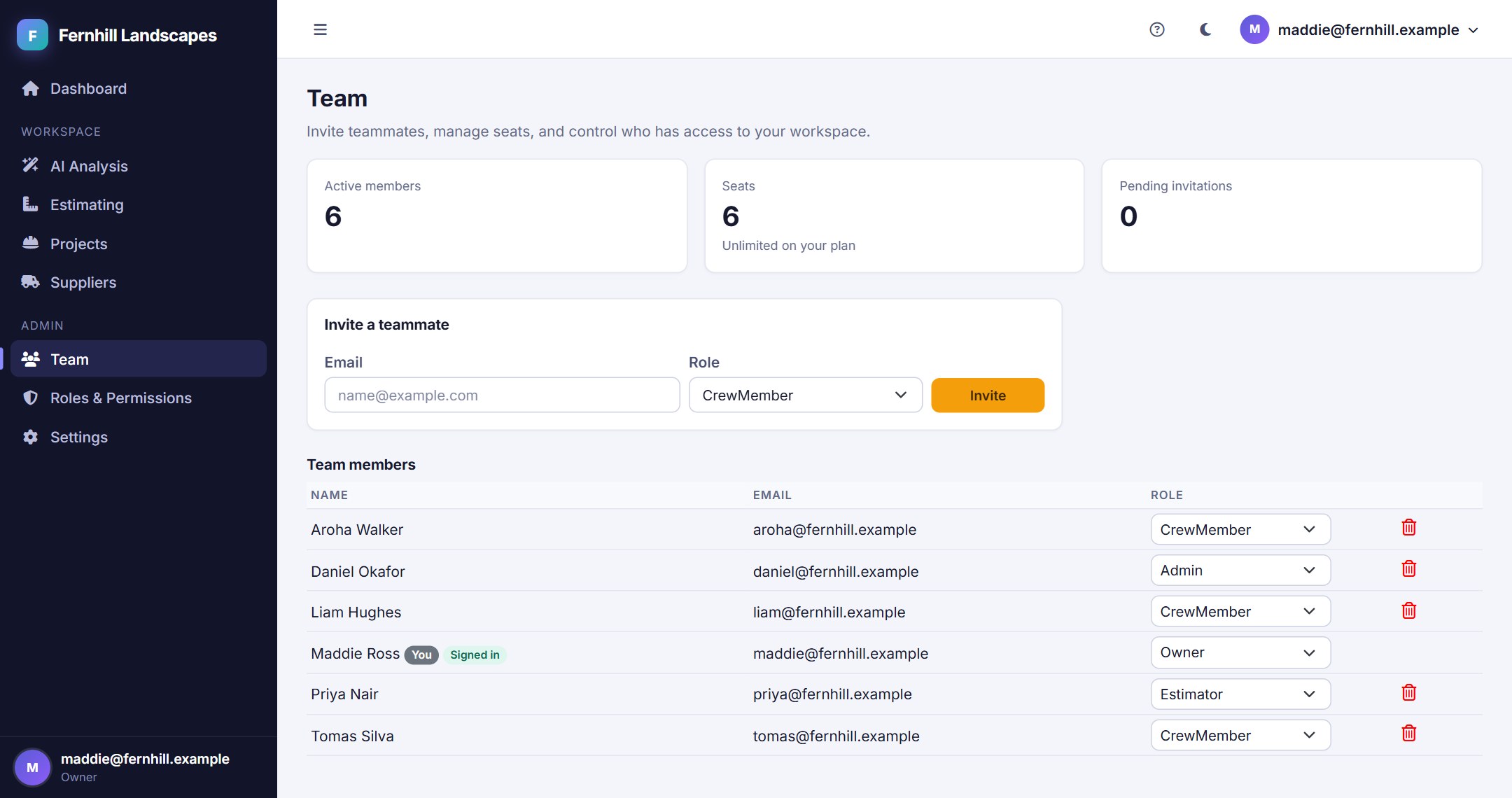The image size is (1512, 798).
Task: Remove Daniel Okafor using trash icon
Action: click(1409, 569)
